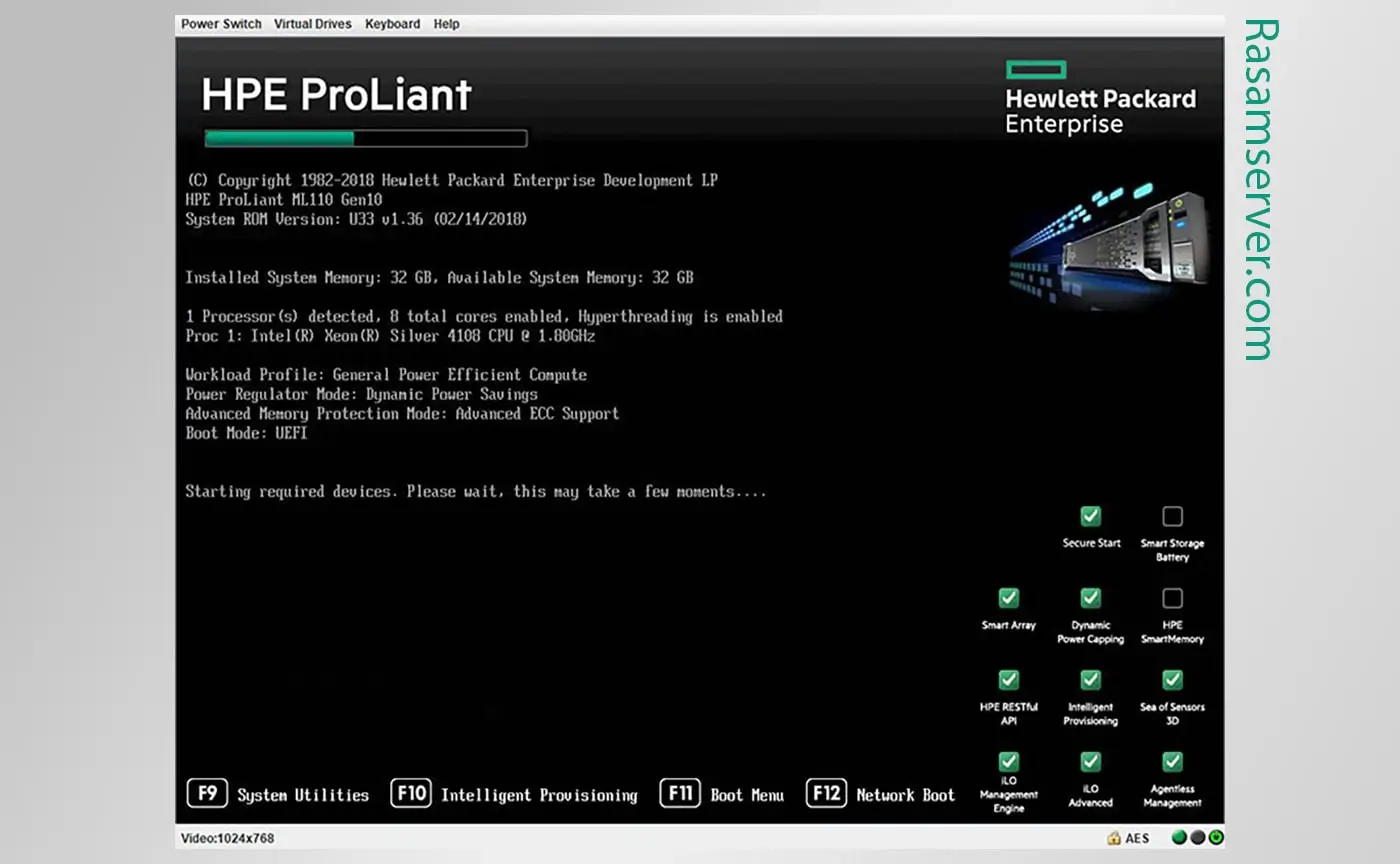Screen dimensions: 1400x864
Task: Open the Help menu
Action: 446,24
